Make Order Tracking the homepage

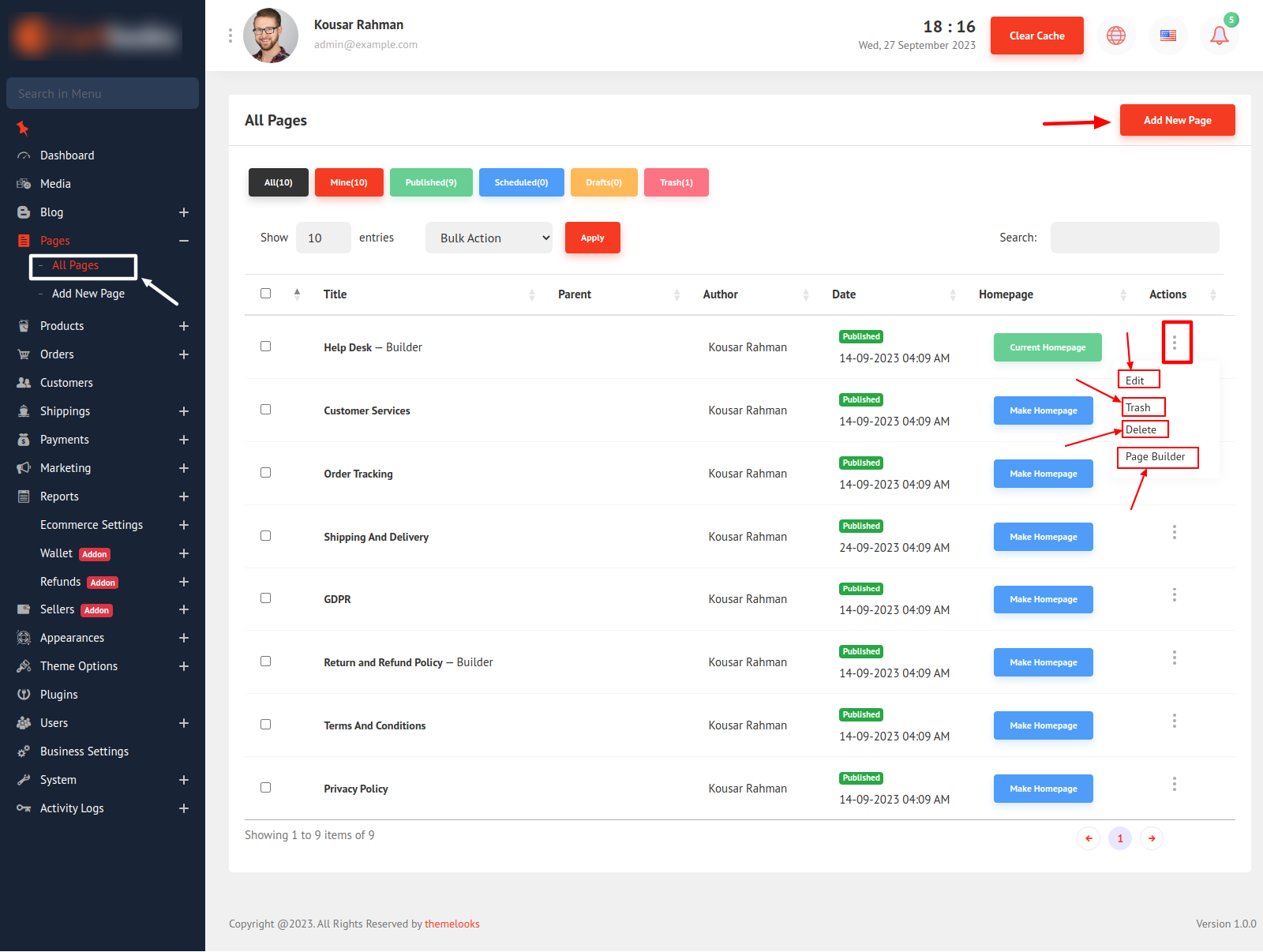1043,474
